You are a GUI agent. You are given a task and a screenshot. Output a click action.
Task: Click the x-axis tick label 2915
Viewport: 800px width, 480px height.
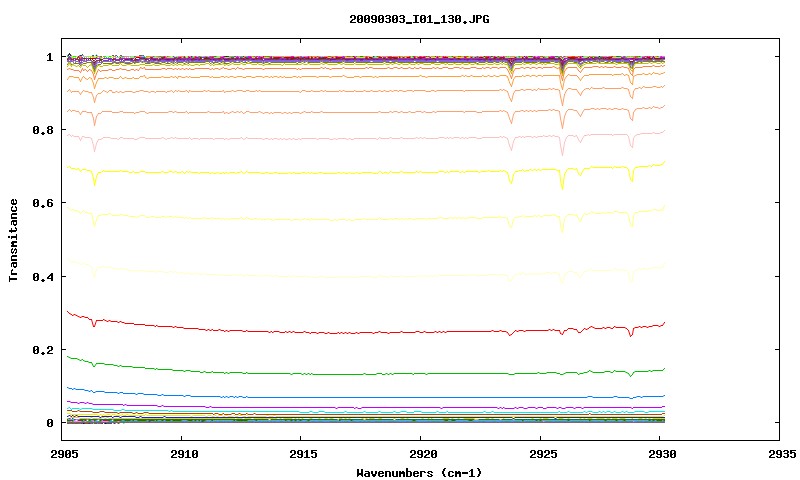pos(303,454)
